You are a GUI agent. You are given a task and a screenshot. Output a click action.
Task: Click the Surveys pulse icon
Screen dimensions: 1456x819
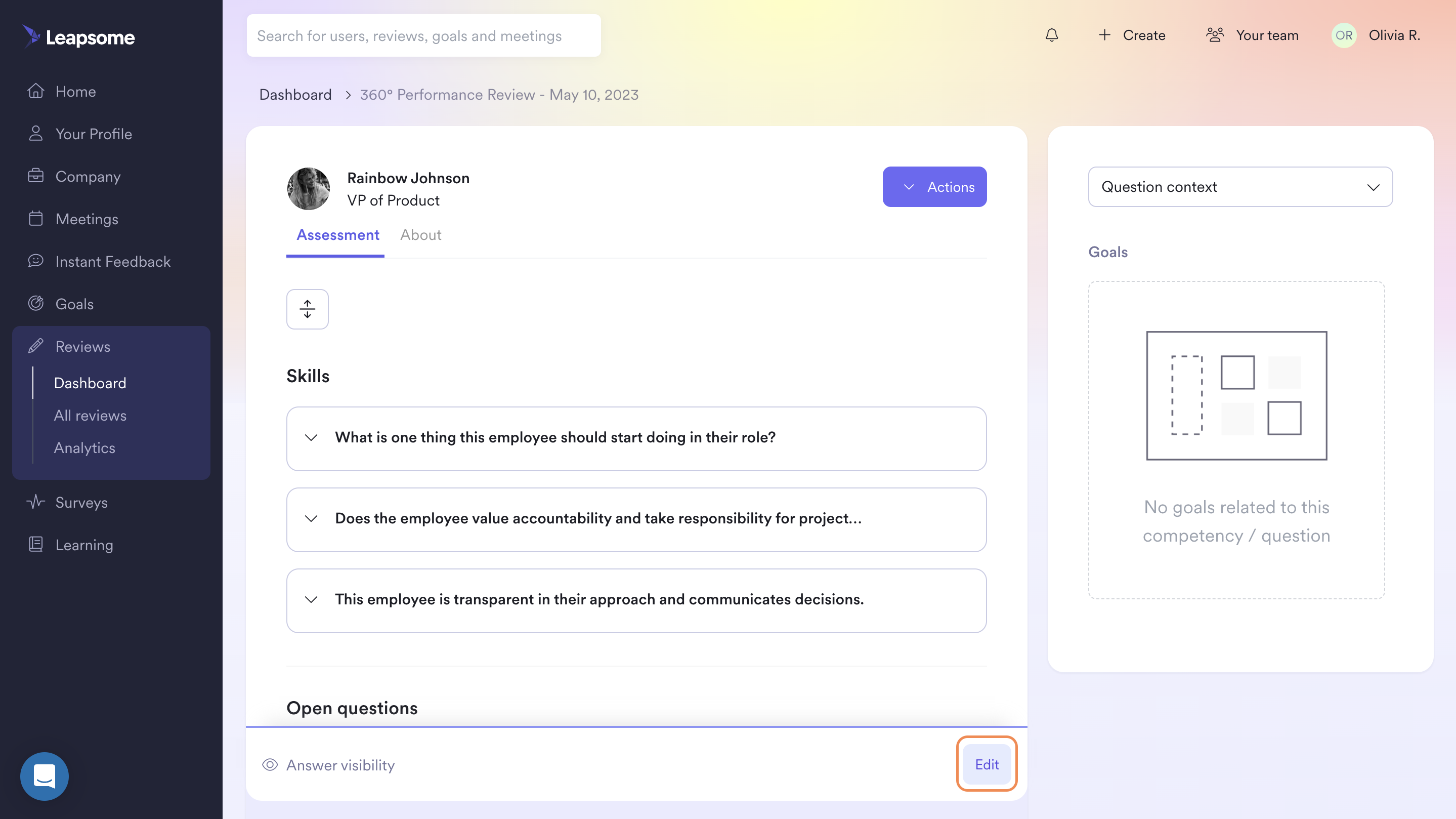click(x=35, y=502)
